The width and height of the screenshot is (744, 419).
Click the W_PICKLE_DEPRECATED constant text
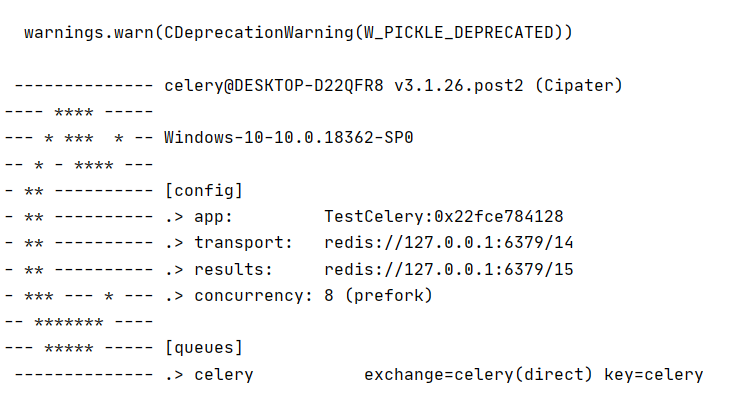pyautogui.click(x=458, y=33)
